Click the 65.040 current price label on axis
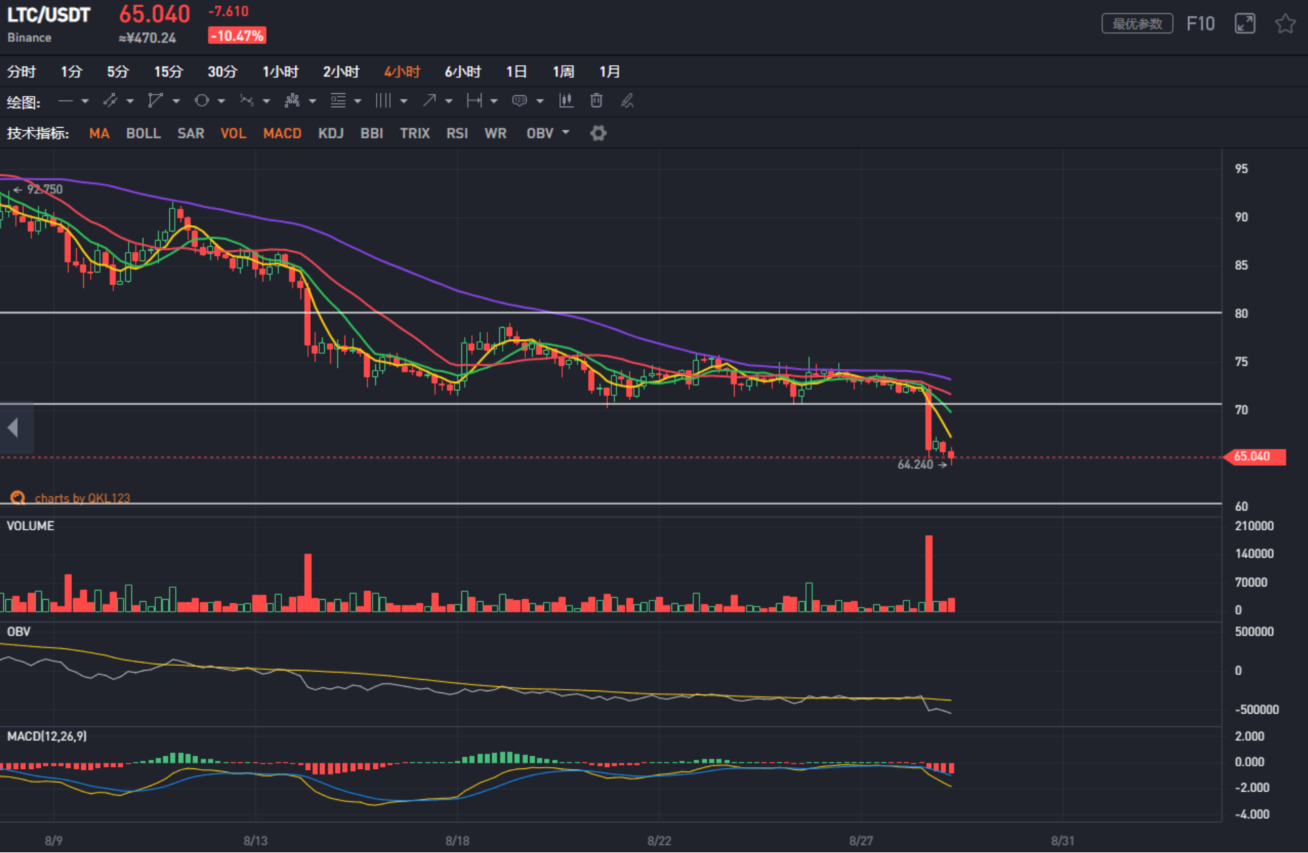The width and height of the screenshot is (1308, 853). [1252, 457]
